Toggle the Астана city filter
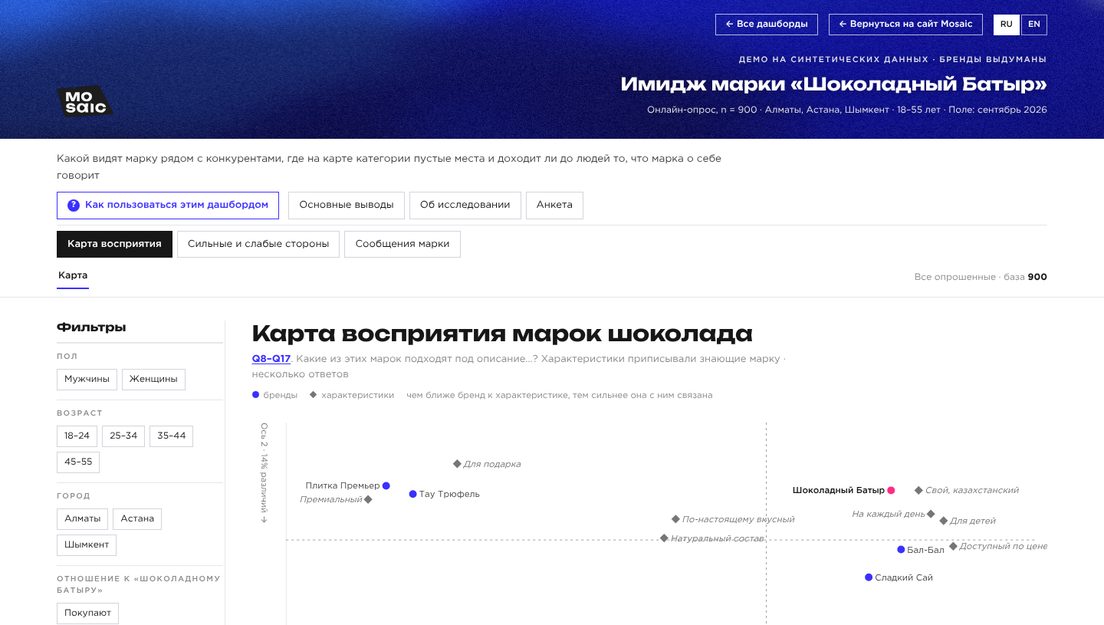Image resolution: width=1104 pixels, height=625 pixels. pos(137,519)
